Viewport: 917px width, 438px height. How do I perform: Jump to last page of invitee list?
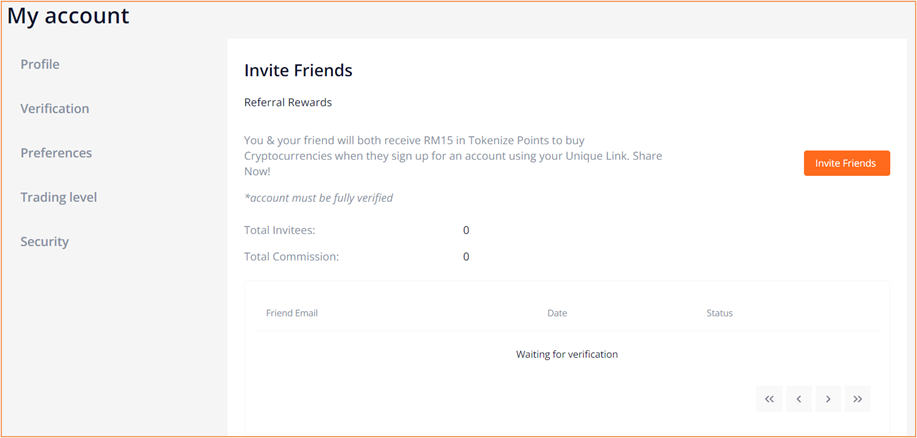(x=857, y=399)
